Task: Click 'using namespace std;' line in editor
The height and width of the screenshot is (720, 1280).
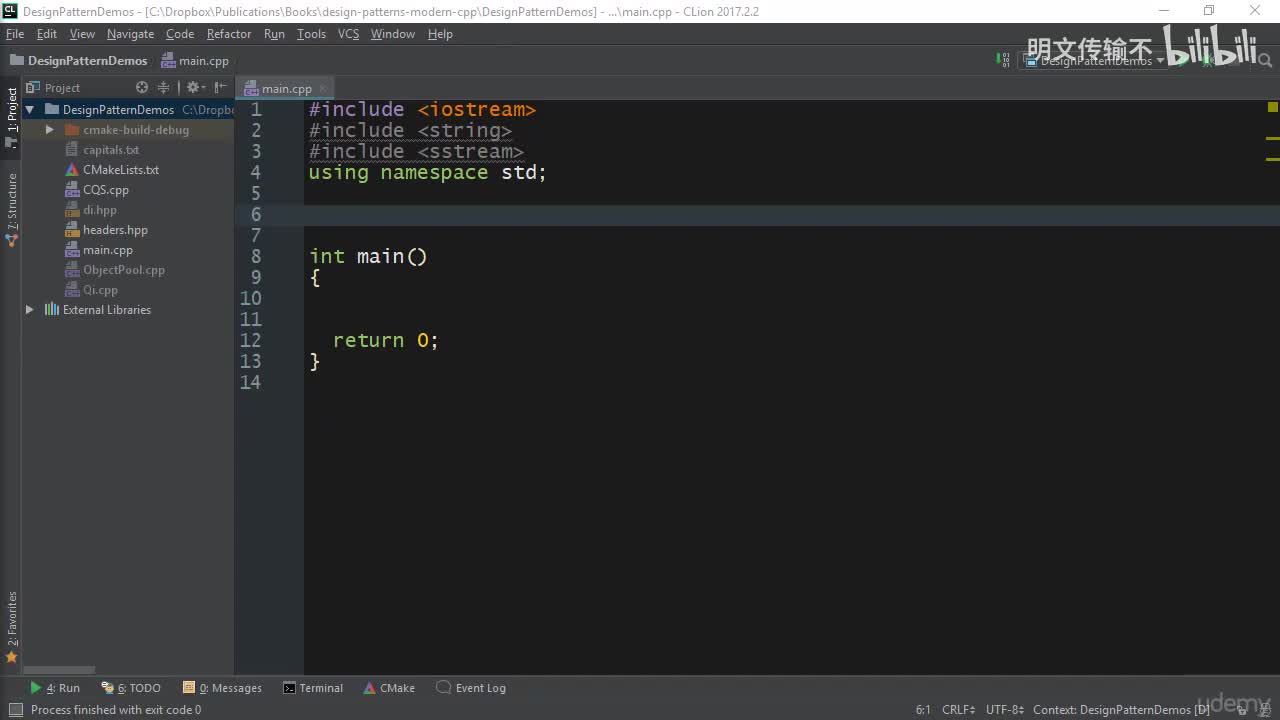Action: pyautogui.click(x=428, y=173)
